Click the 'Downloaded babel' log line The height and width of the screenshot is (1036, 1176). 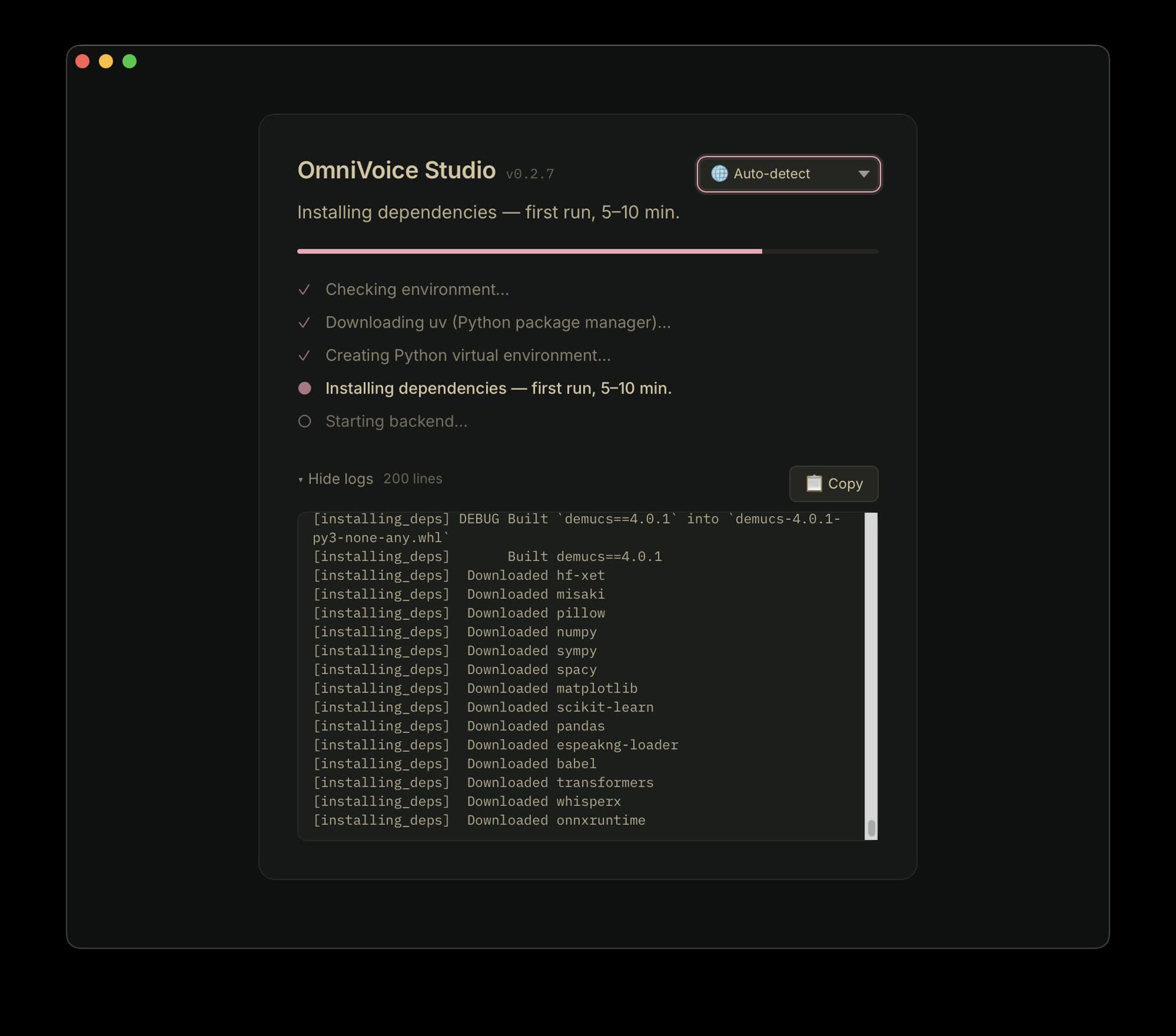[455, 764]
